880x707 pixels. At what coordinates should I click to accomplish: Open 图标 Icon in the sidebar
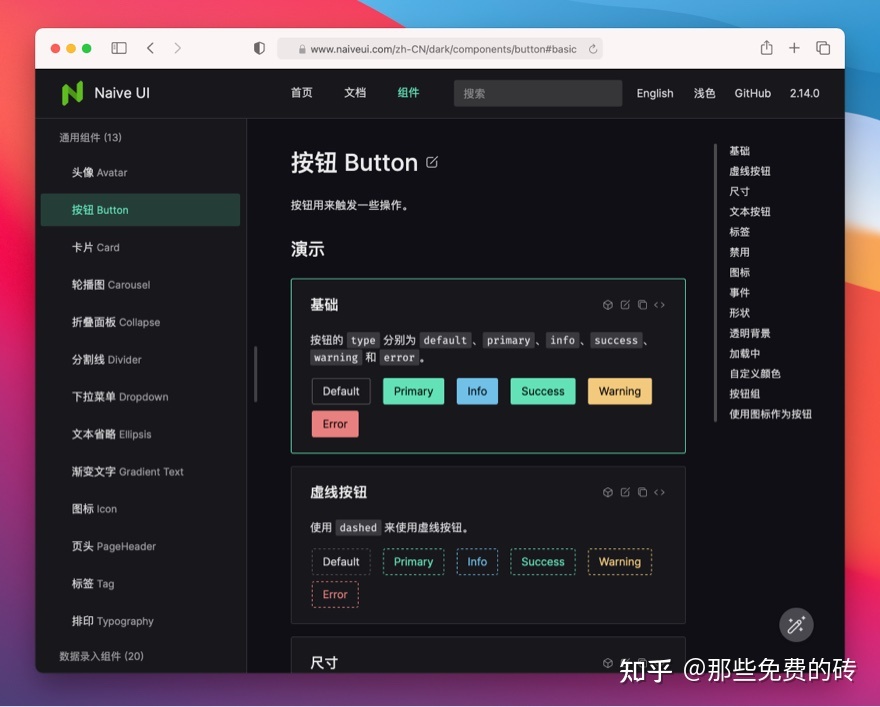click(x=140, y=509)
